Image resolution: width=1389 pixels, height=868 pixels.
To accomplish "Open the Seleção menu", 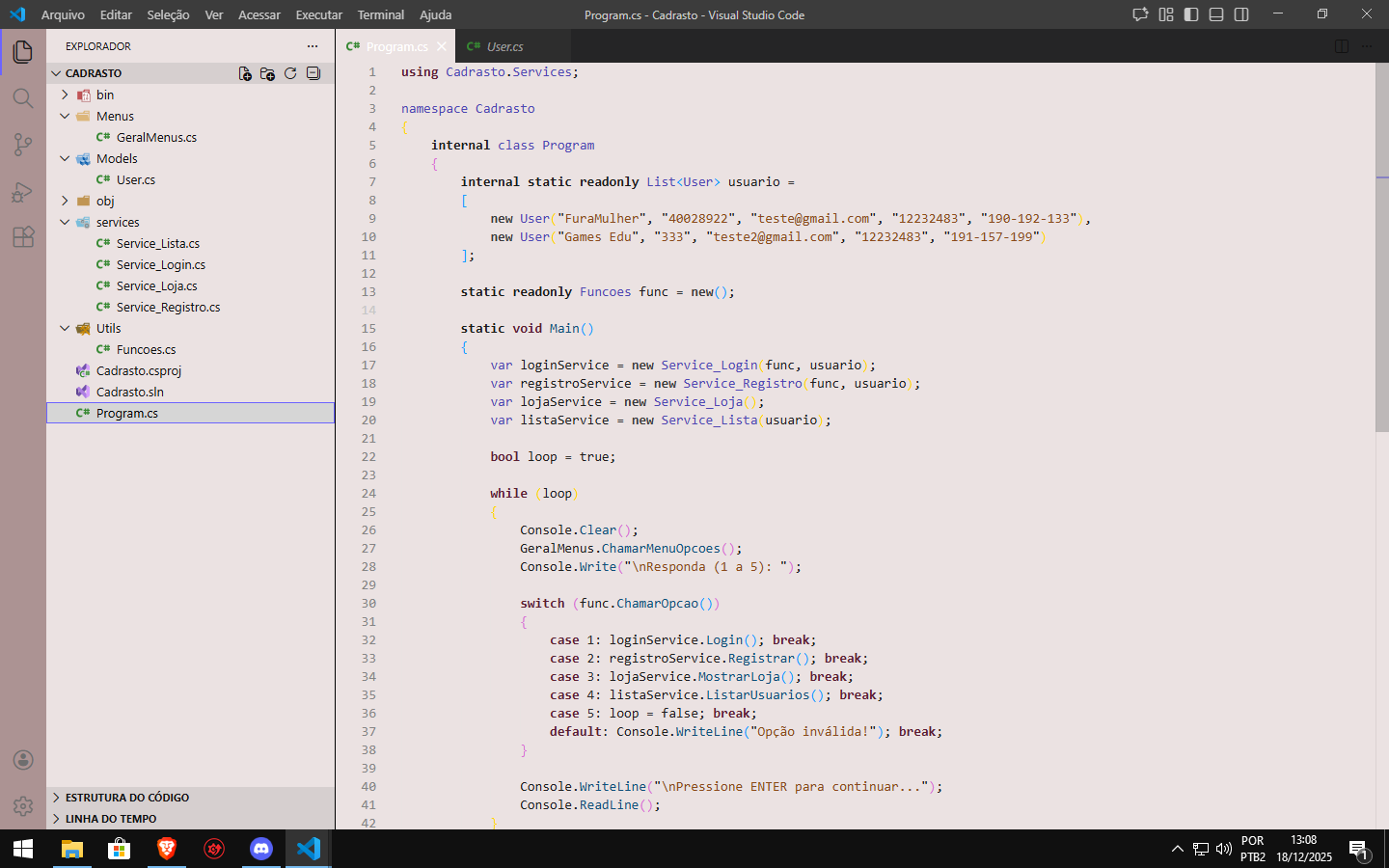I will [168, 14].
